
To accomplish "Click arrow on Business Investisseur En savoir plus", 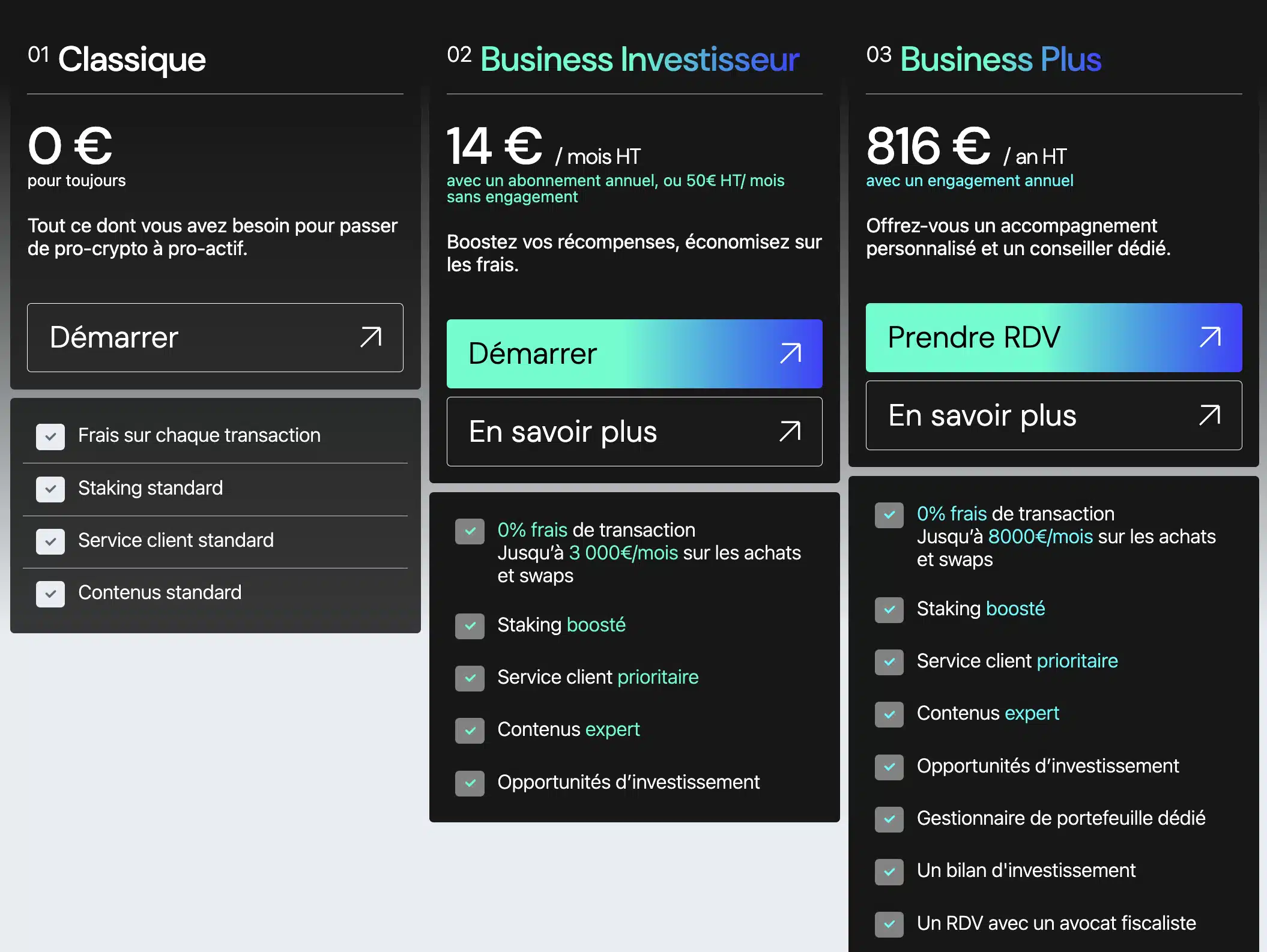I will coord(790,432).
